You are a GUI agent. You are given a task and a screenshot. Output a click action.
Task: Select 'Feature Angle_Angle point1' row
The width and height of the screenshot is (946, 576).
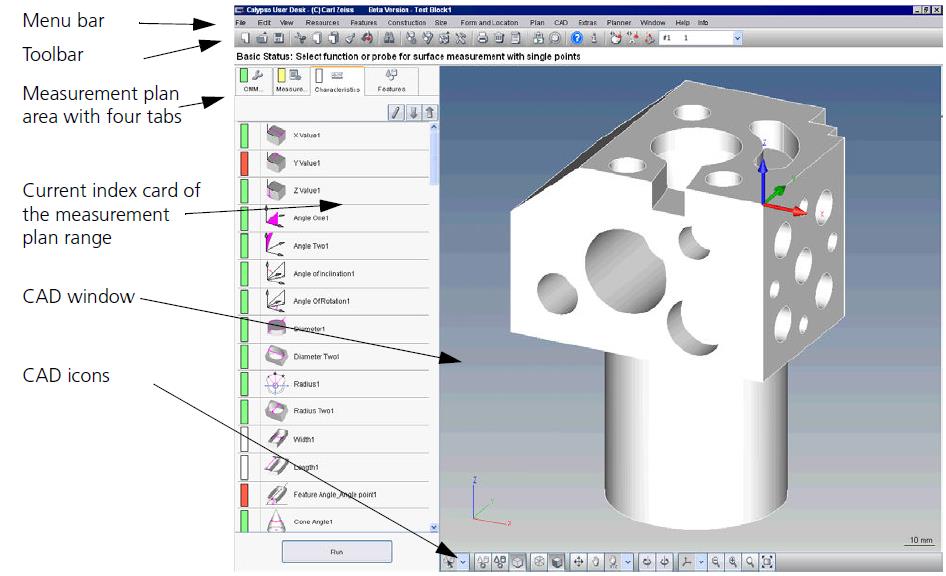pyautogui.click(x=334, y=495)
